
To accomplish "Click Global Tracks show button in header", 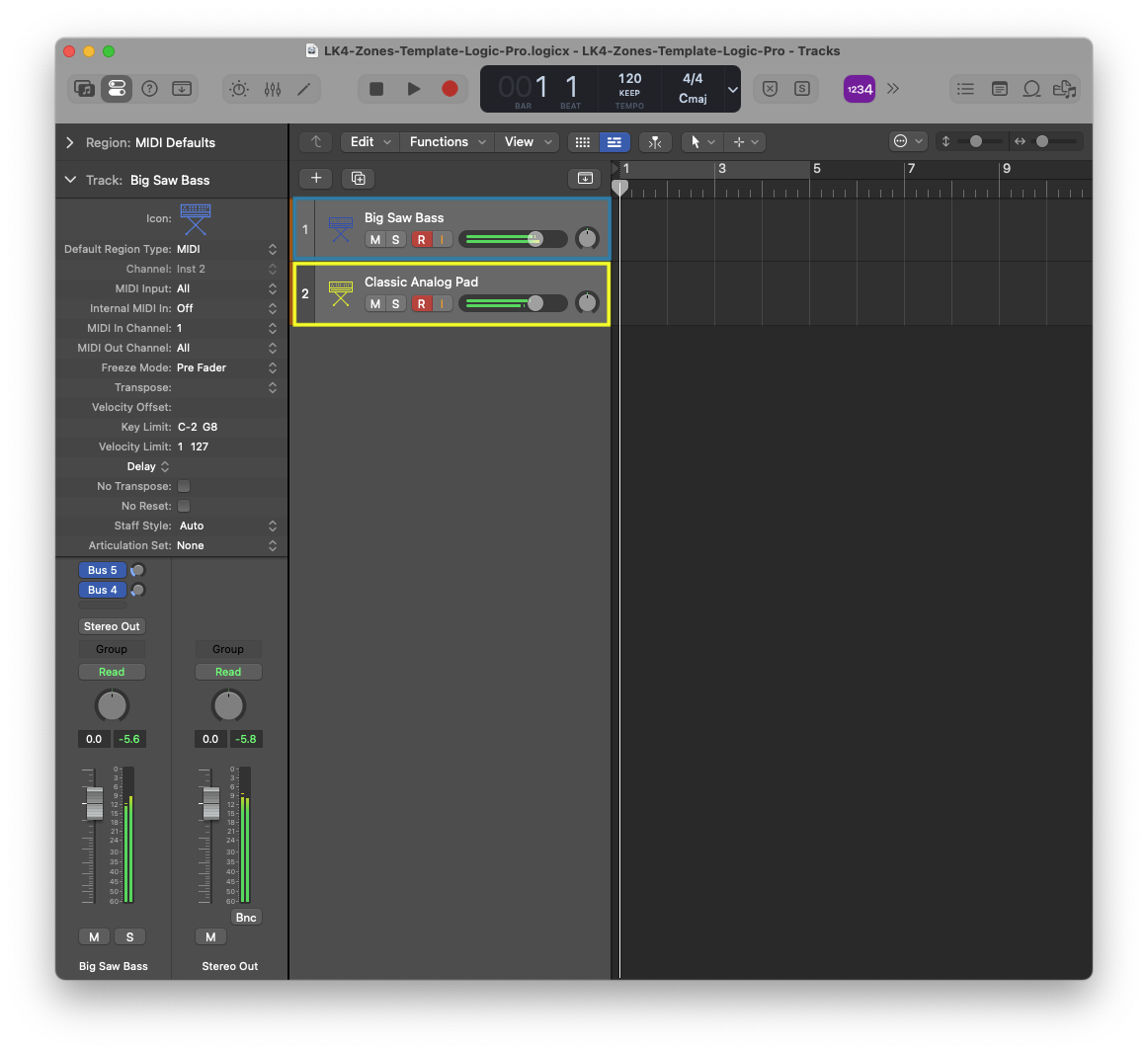I will pyautogui.click(x=585, y=178).
